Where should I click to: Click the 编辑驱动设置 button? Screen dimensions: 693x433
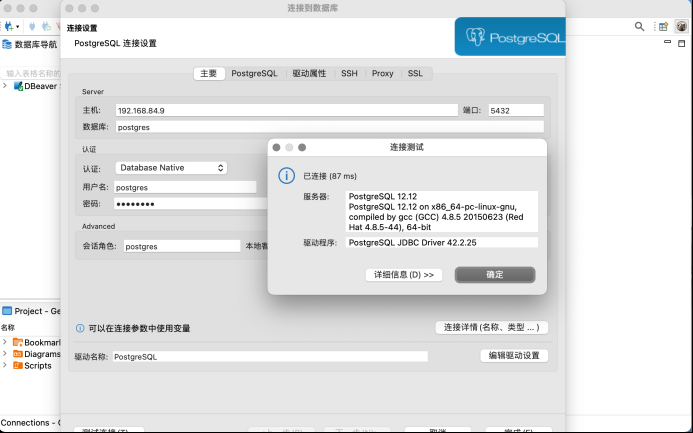click(x=514, y=356)
